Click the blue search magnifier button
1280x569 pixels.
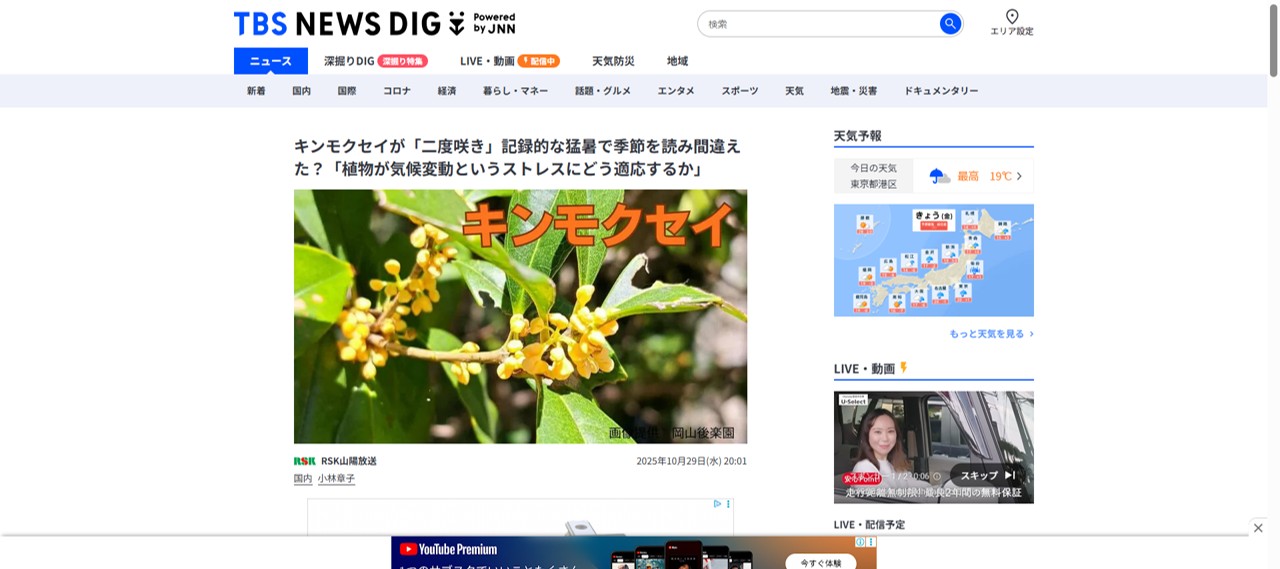(x=949, y=24)
